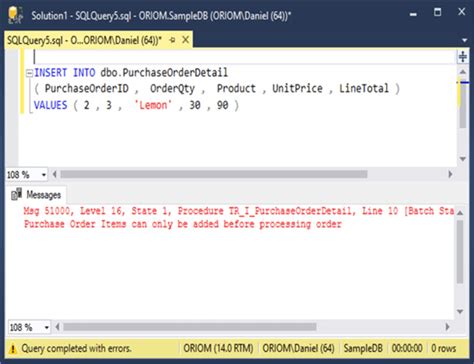Pin the SQLQuery5.sql tab

click(x=172, y=40)
